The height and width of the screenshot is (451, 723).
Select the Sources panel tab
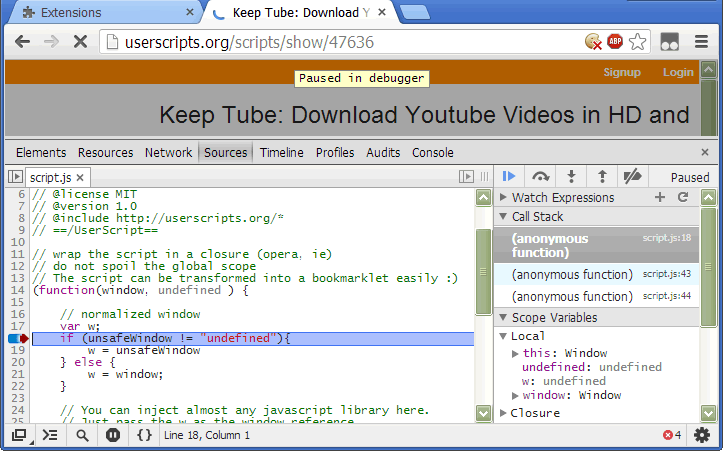pos(225,152)
